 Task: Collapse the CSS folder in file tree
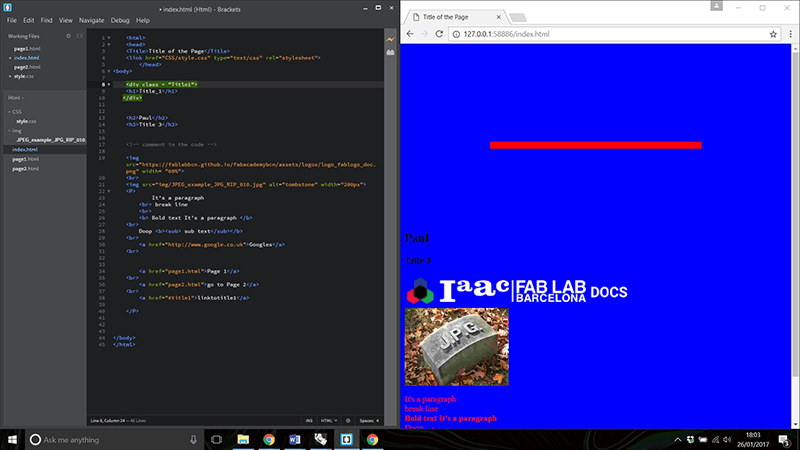coord(9,112)
